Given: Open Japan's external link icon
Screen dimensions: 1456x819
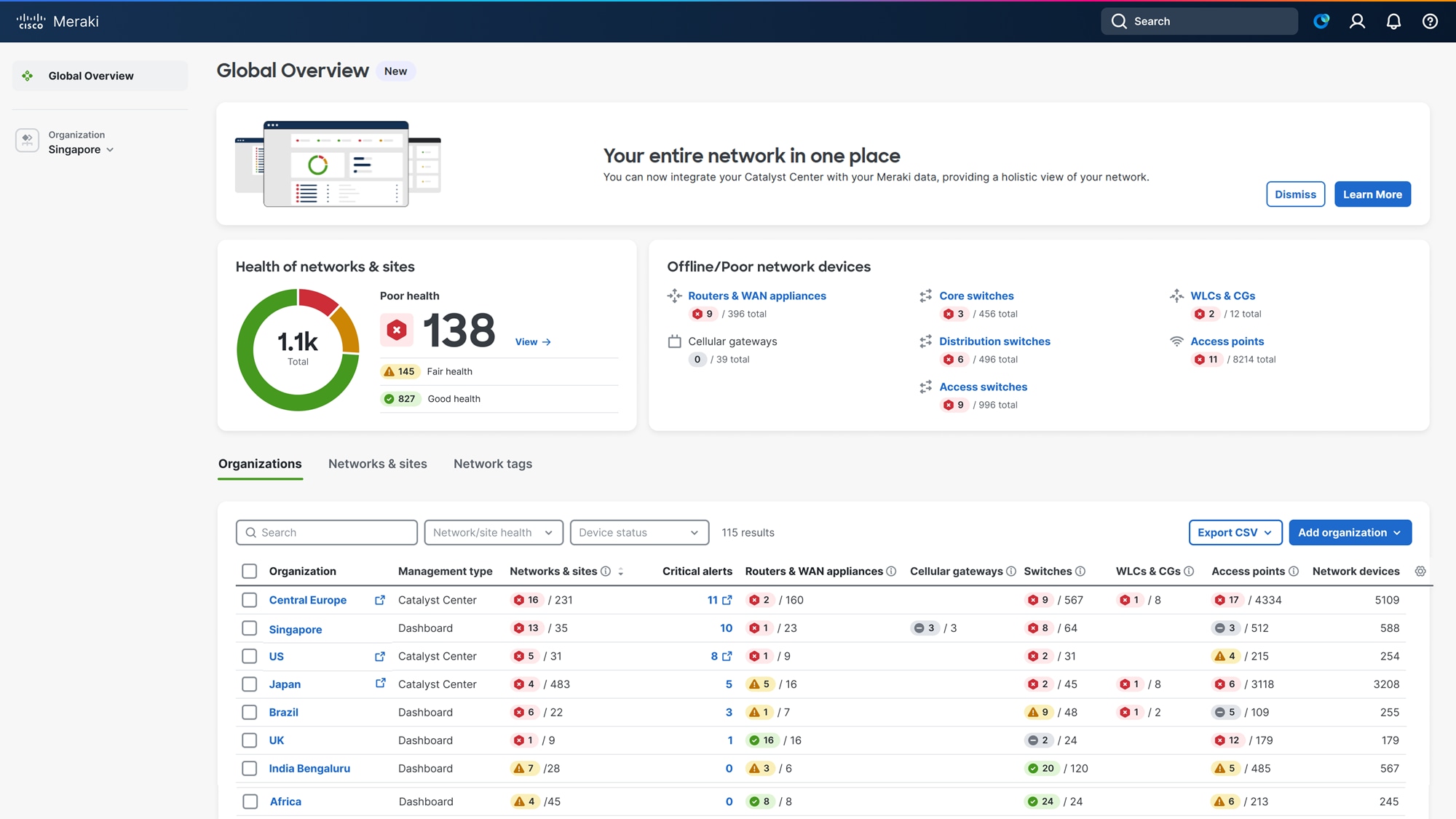Looking at the screenshot, I should (381, 683).
